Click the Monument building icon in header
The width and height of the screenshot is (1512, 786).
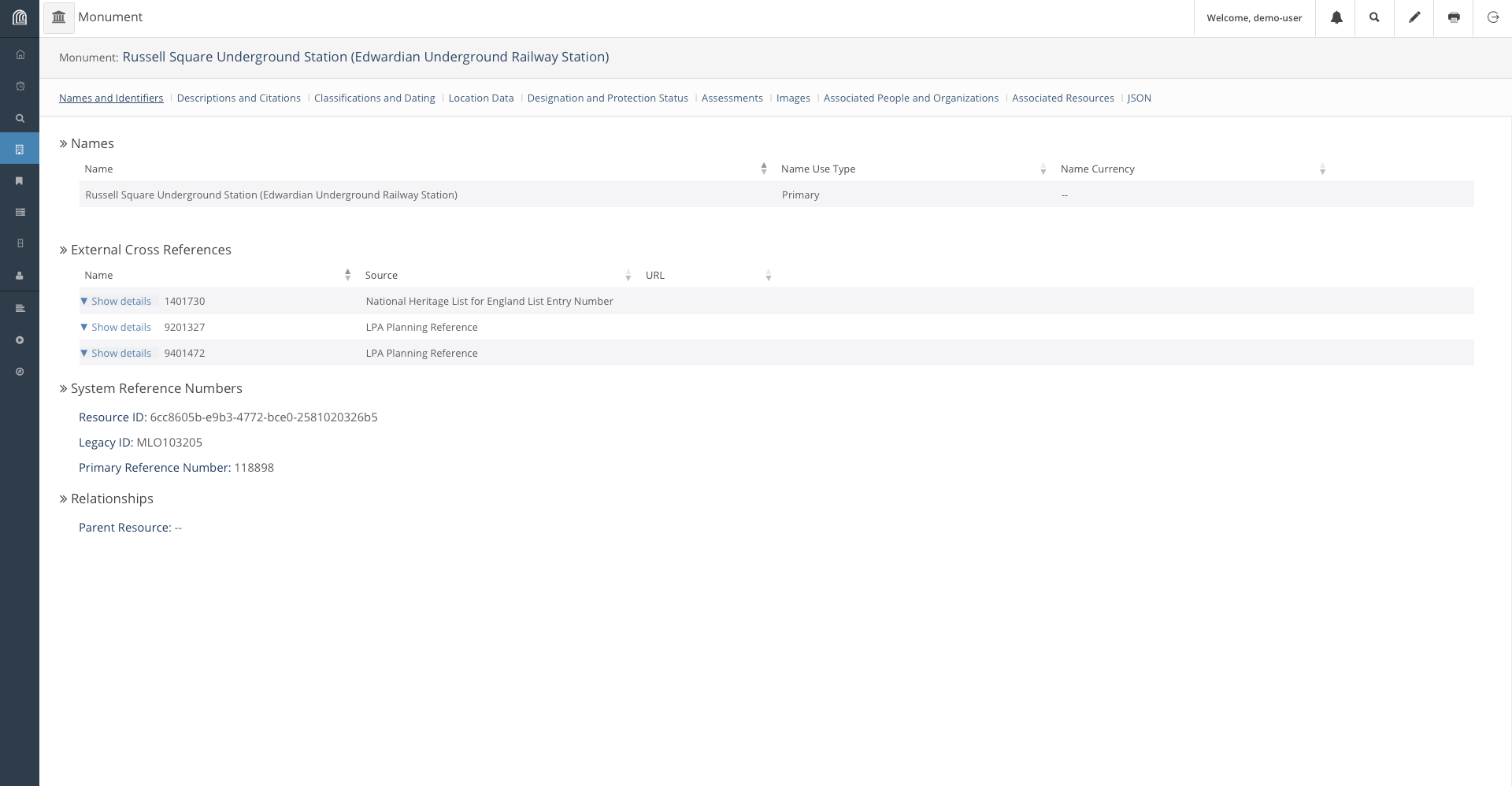58,17
